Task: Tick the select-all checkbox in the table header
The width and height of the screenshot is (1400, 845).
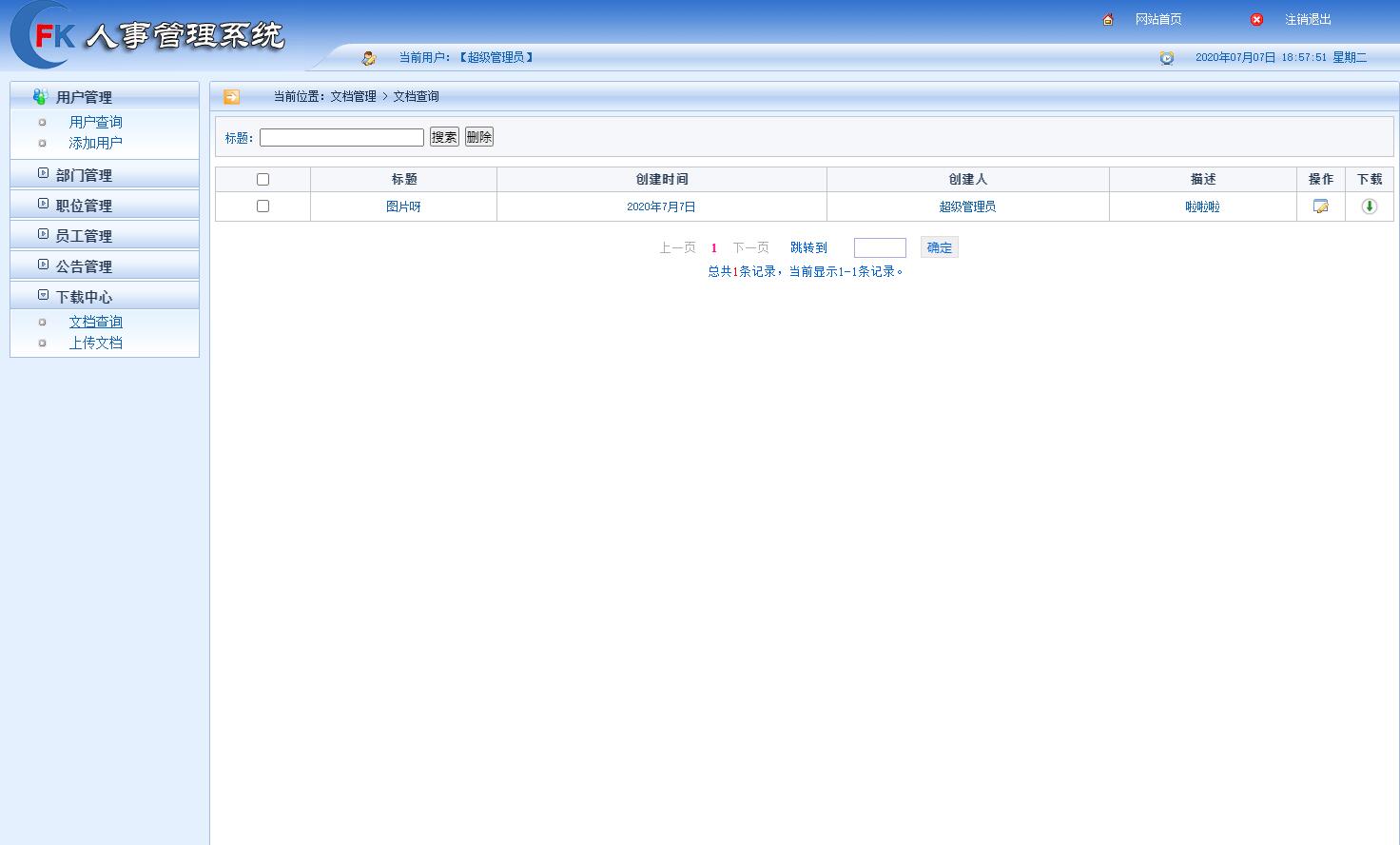Action: pyautogui.click(x=263, y=180)
